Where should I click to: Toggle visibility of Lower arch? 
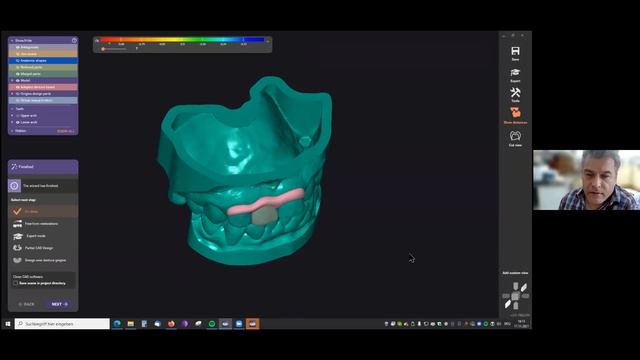coord(18,122)
